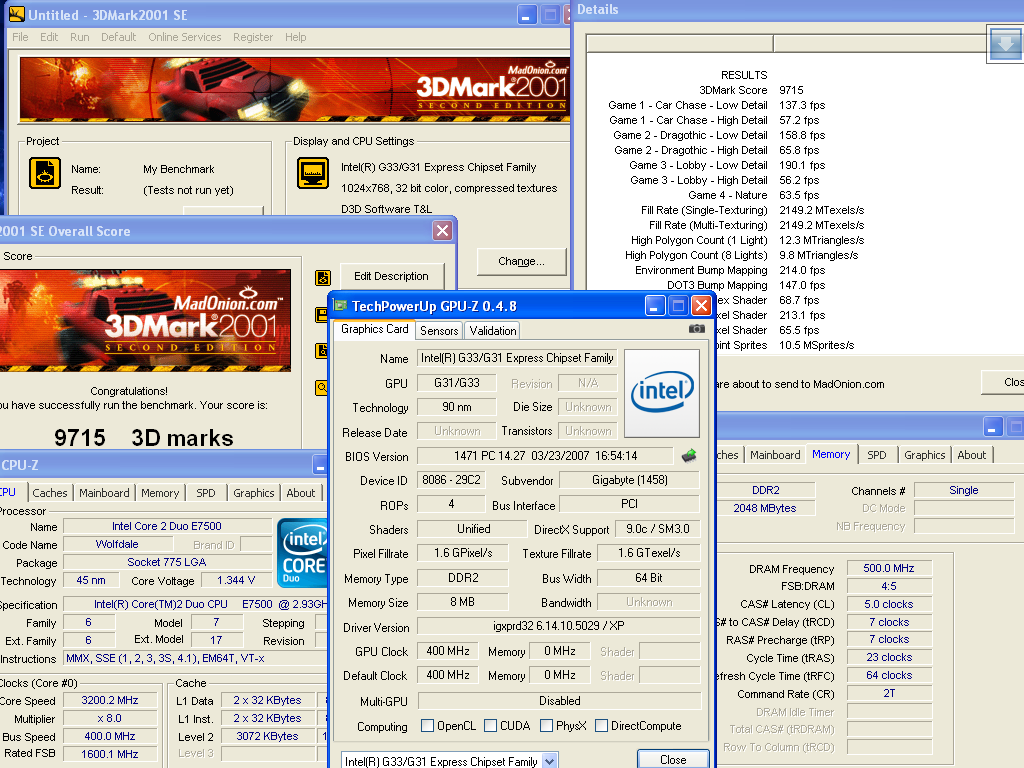1024x768 pixels.
Task: Switch to the Validation tab in GPU-Z
Action: click(492, 331)
